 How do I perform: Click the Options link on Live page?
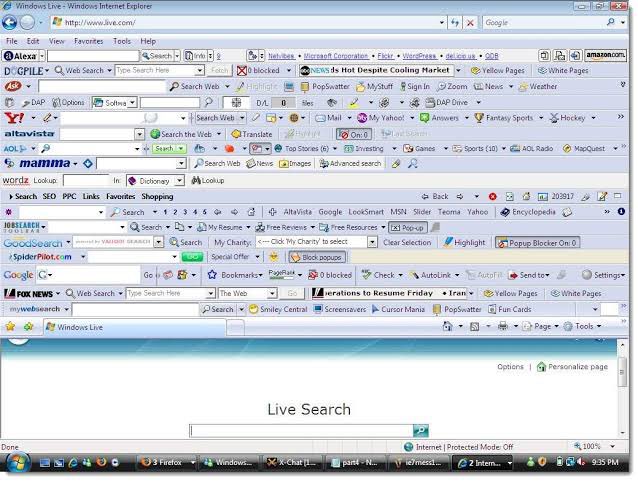tap(510, 367)
